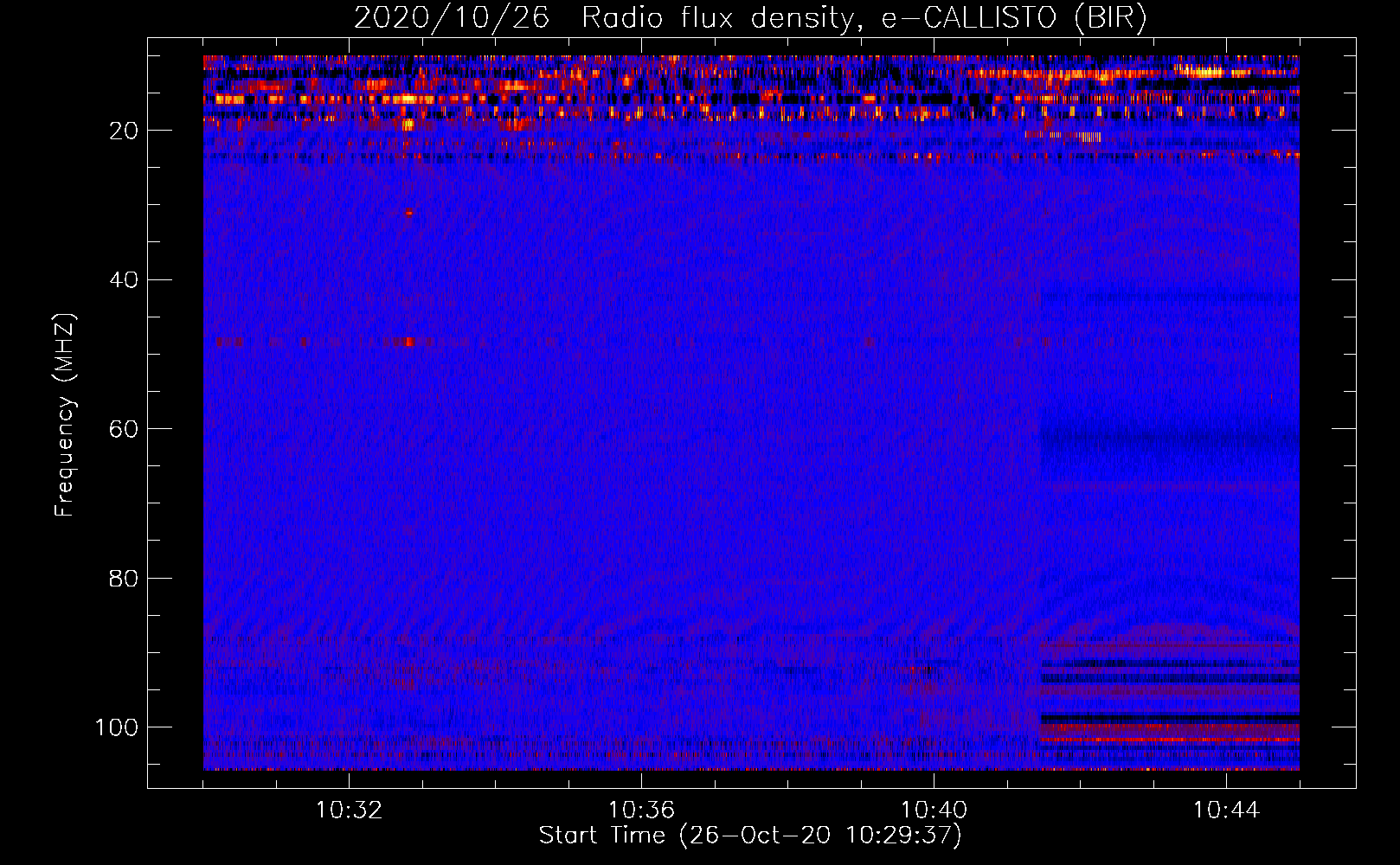Click the 20 MHz frequency tick label
The width and height of the screenshot is (1400, 865).
point(125,131)
